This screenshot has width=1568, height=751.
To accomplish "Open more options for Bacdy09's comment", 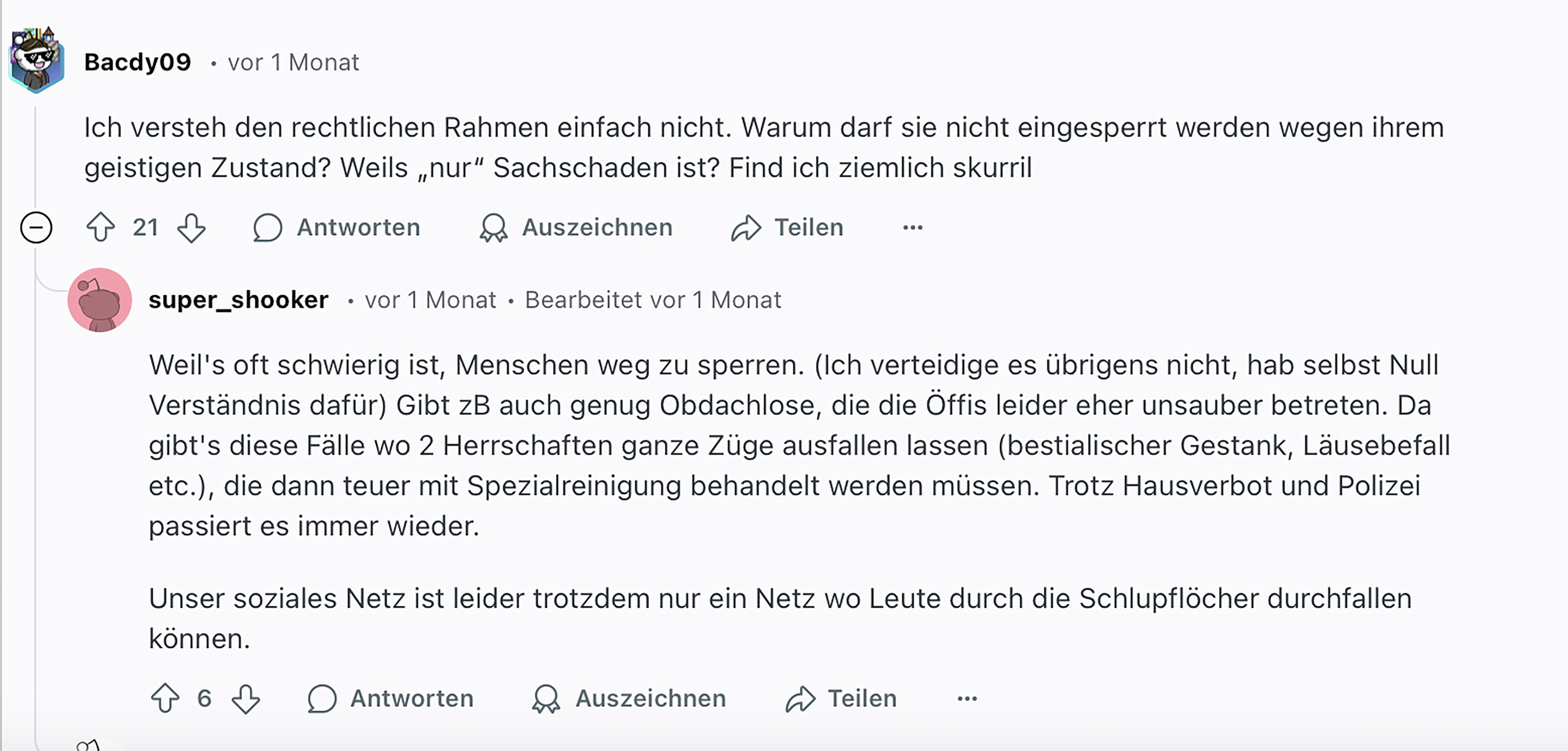I will click(x=913, y=228).
